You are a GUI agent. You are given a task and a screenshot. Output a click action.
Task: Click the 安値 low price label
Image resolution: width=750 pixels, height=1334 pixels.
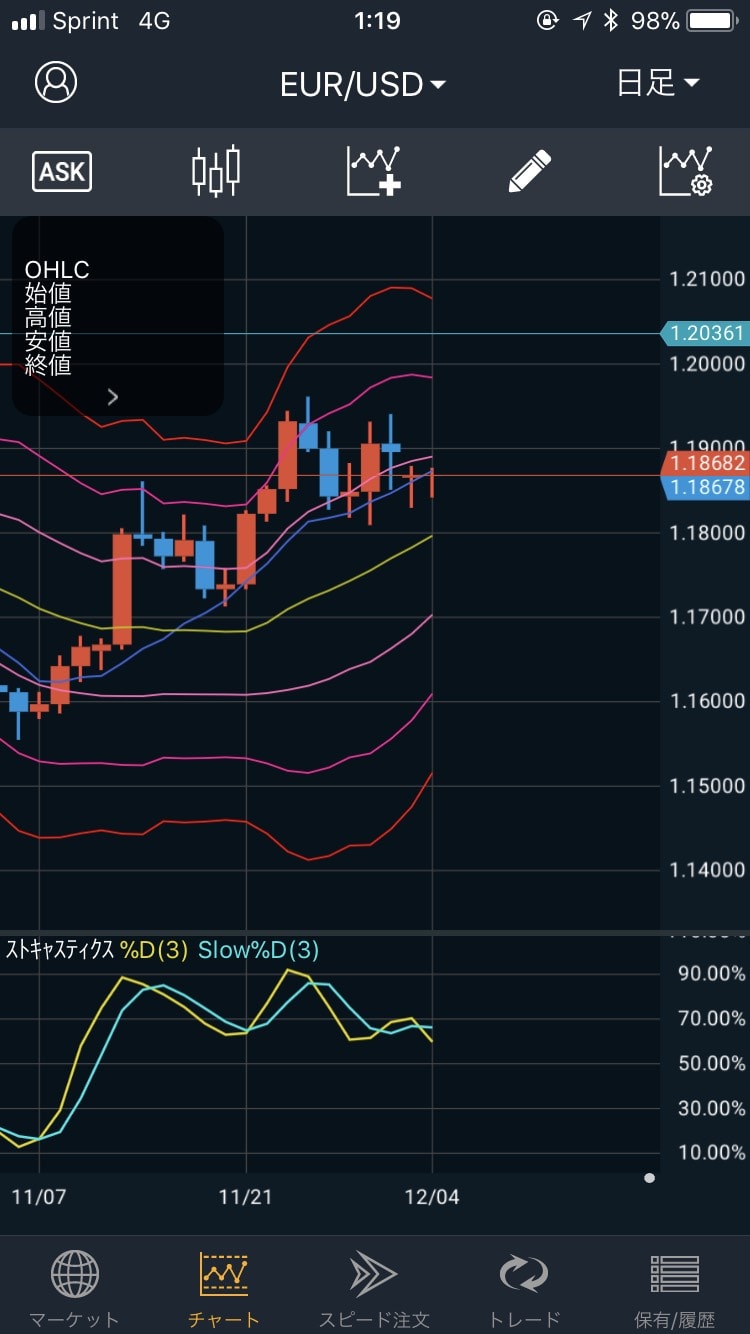tap(48, 341)
